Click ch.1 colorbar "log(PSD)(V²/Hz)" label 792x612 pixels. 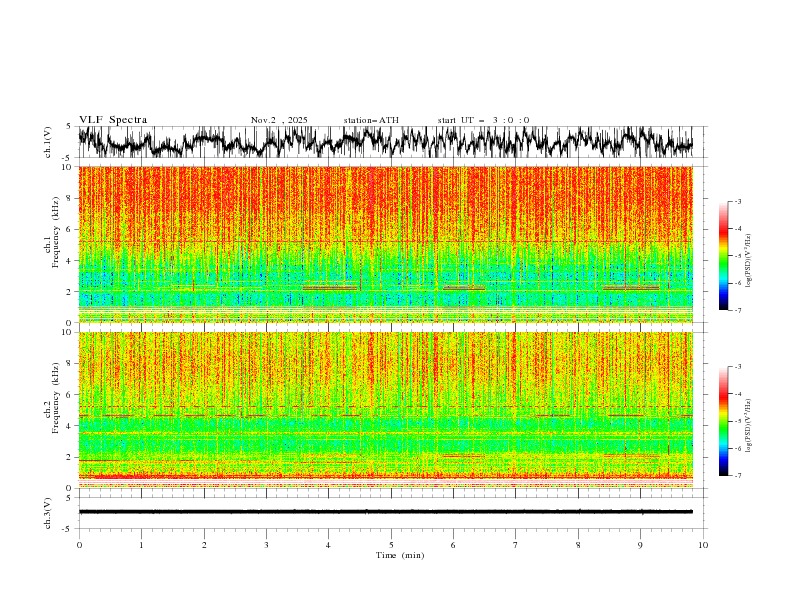pyautogui.click(x=749, y=261)
